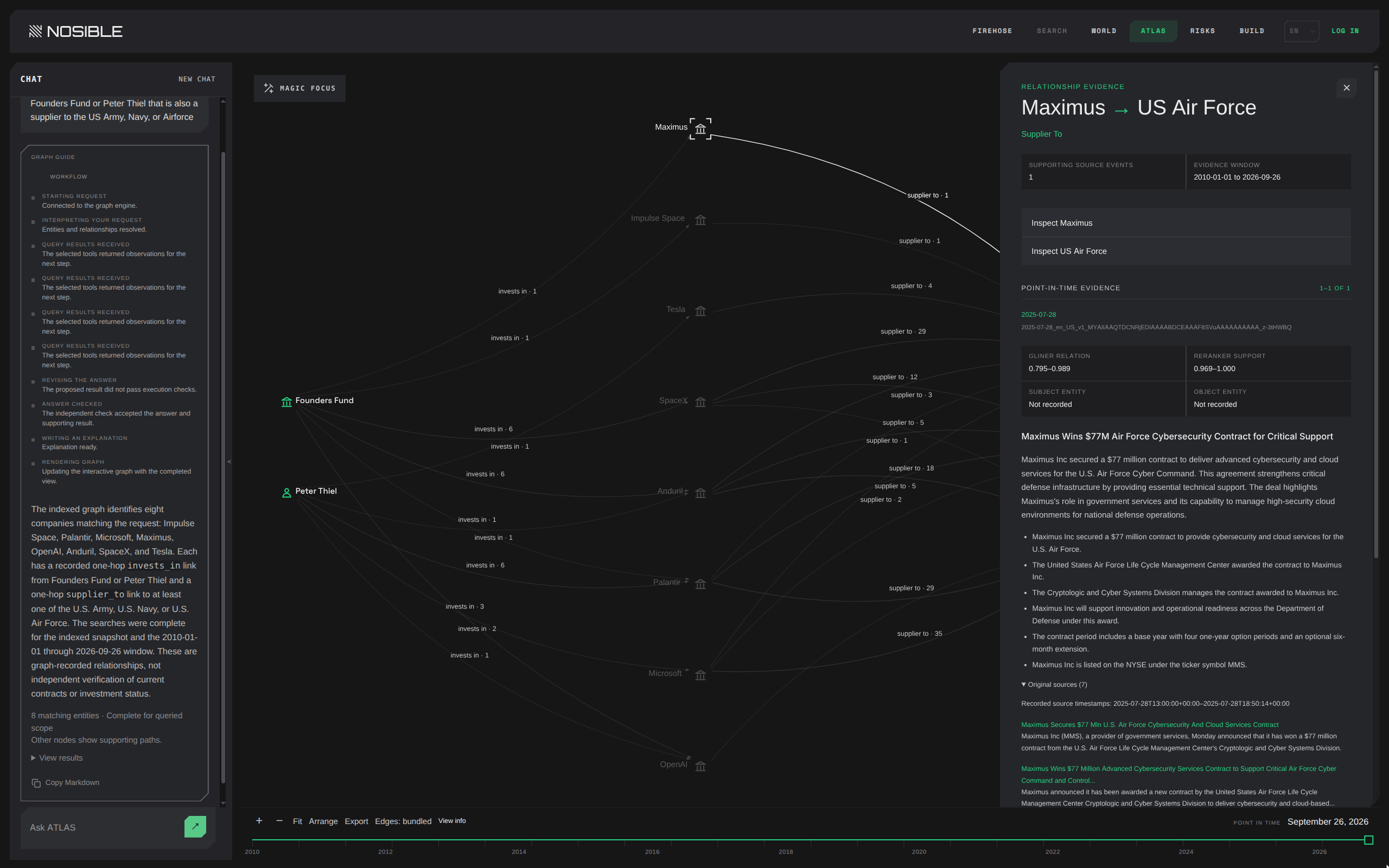Start a New Chat
Viewport: 1389px width, 868px height.
[197, 79]
